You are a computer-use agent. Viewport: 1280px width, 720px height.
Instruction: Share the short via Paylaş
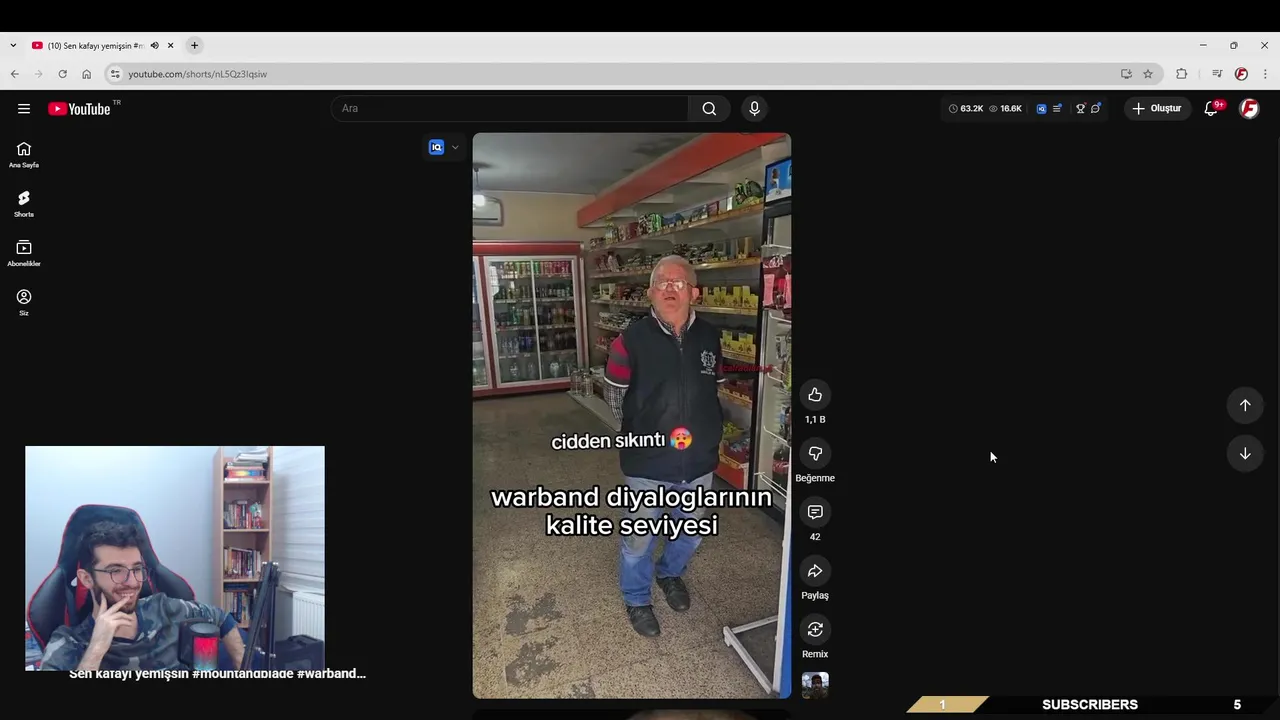[815, 571]
